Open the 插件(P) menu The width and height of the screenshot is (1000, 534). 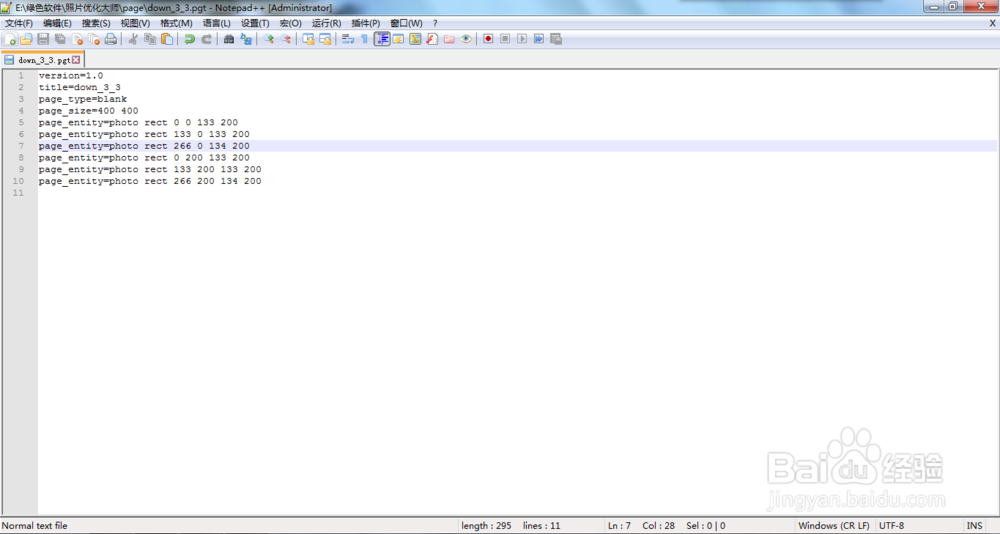click(366, 23)
